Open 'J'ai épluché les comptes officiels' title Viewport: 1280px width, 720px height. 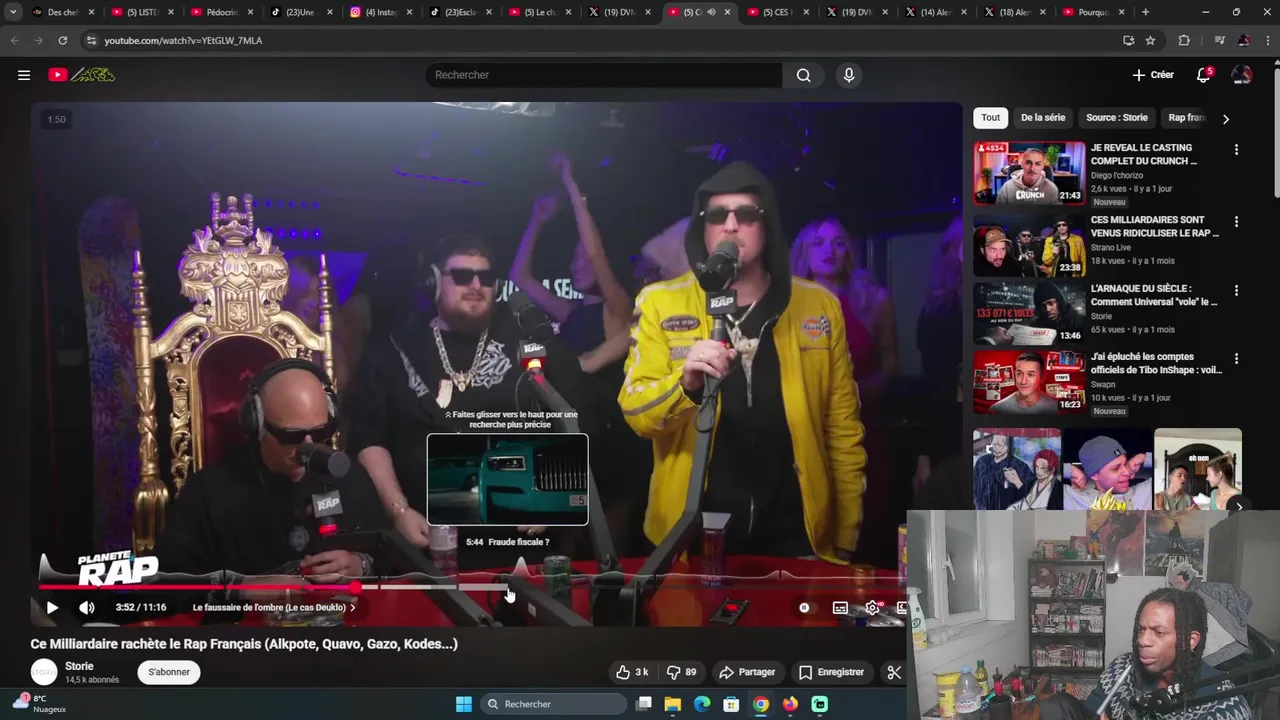[1156, 363]
